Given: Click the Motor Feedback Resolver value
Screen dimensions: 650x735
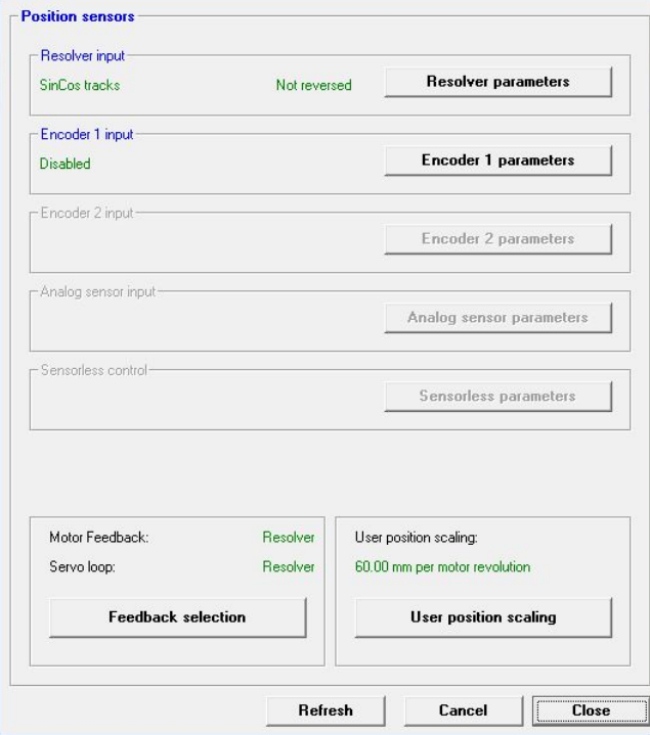Looking at the screenshot, I should point(288,538).
